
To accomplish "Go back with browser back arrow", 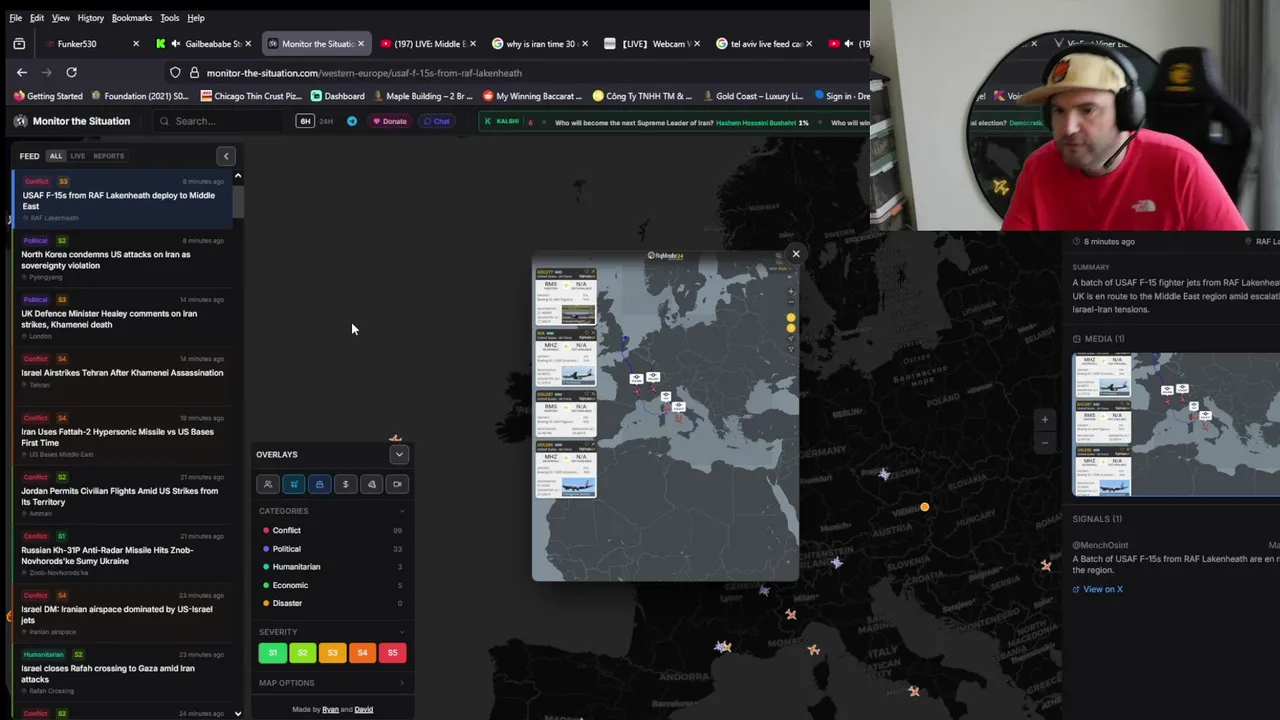I will pos(22,72).
